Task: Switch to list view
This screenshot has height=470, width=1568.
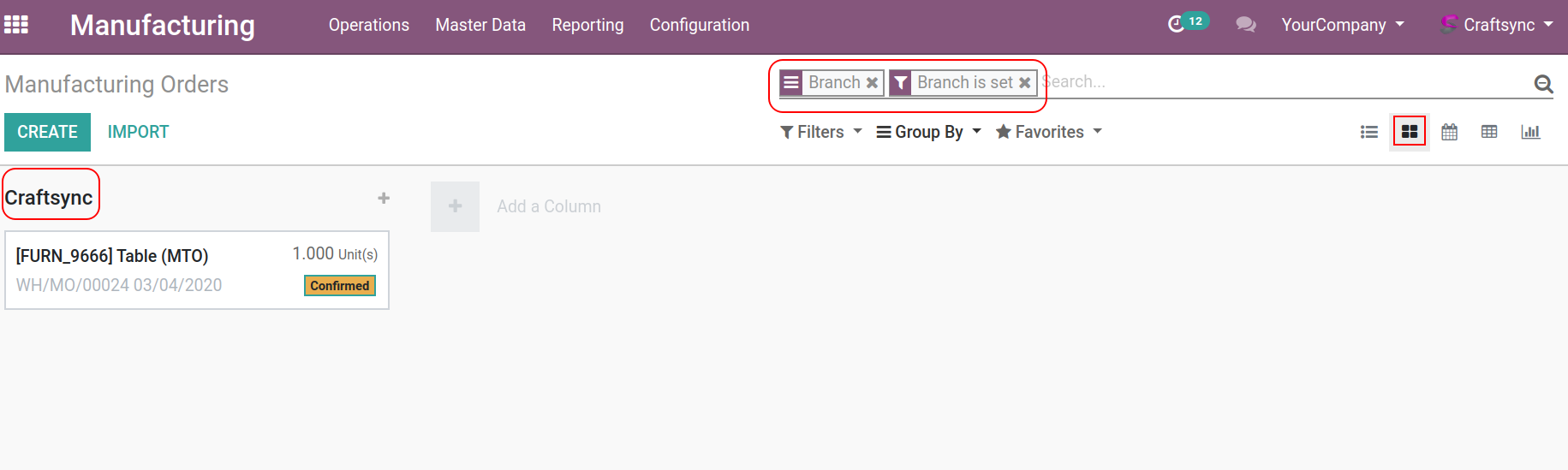Action: (1369, 132)
